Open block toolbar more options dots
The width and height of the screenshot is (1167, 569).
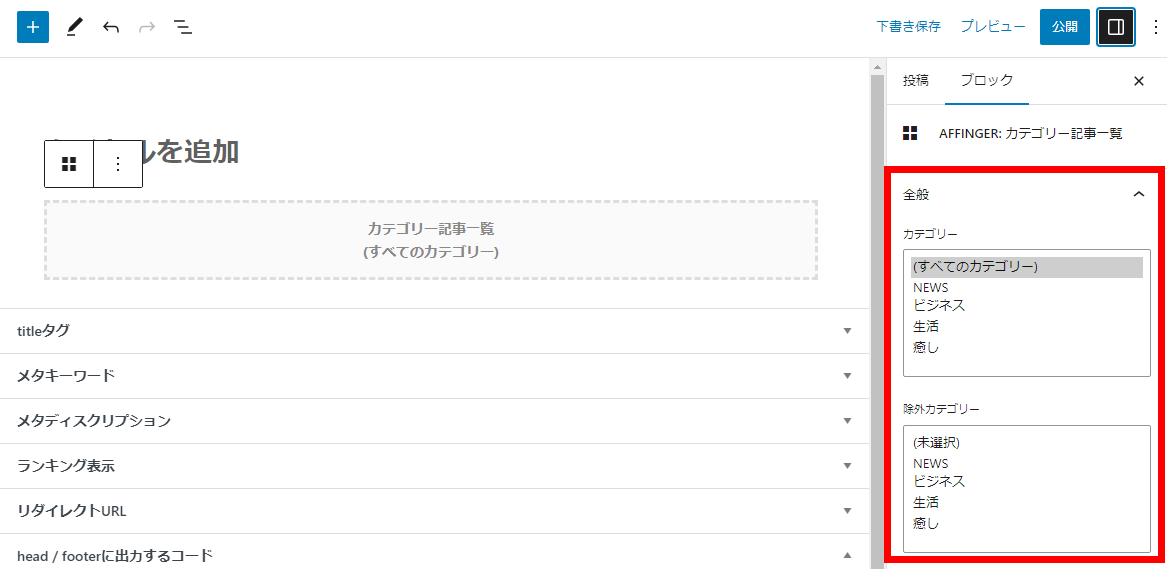pos(118,164)
